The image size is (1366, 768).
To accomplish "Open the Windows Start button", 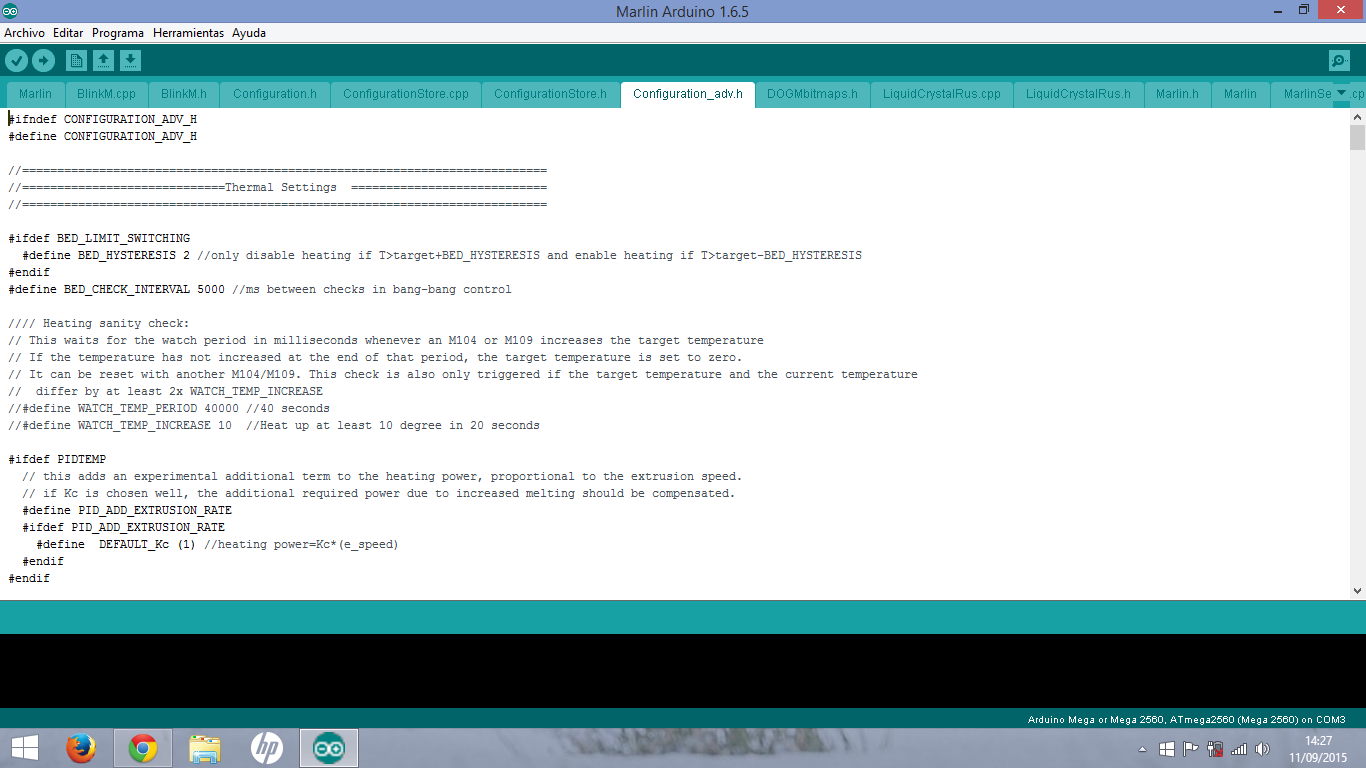I will tap(25, 748).
